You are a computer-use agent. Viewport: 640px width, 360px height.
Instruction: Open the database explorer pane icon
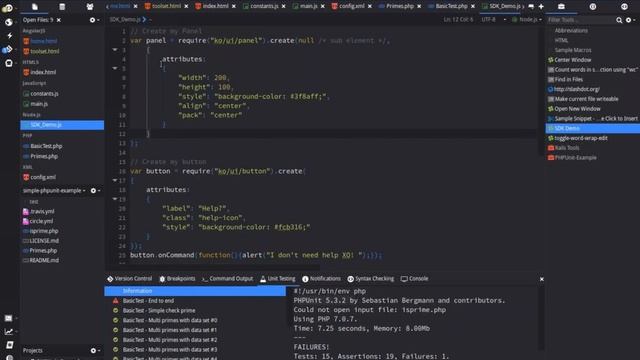(x=62, y=7)
